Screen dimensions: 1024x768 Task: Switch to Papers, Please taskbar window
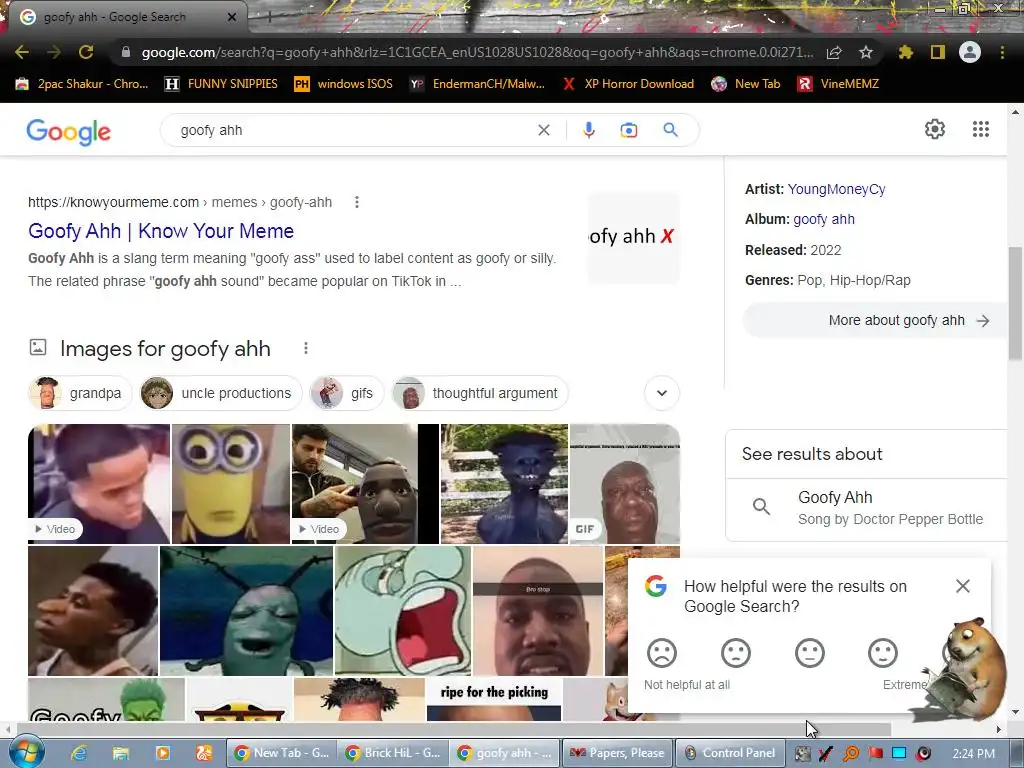point(616,753)
